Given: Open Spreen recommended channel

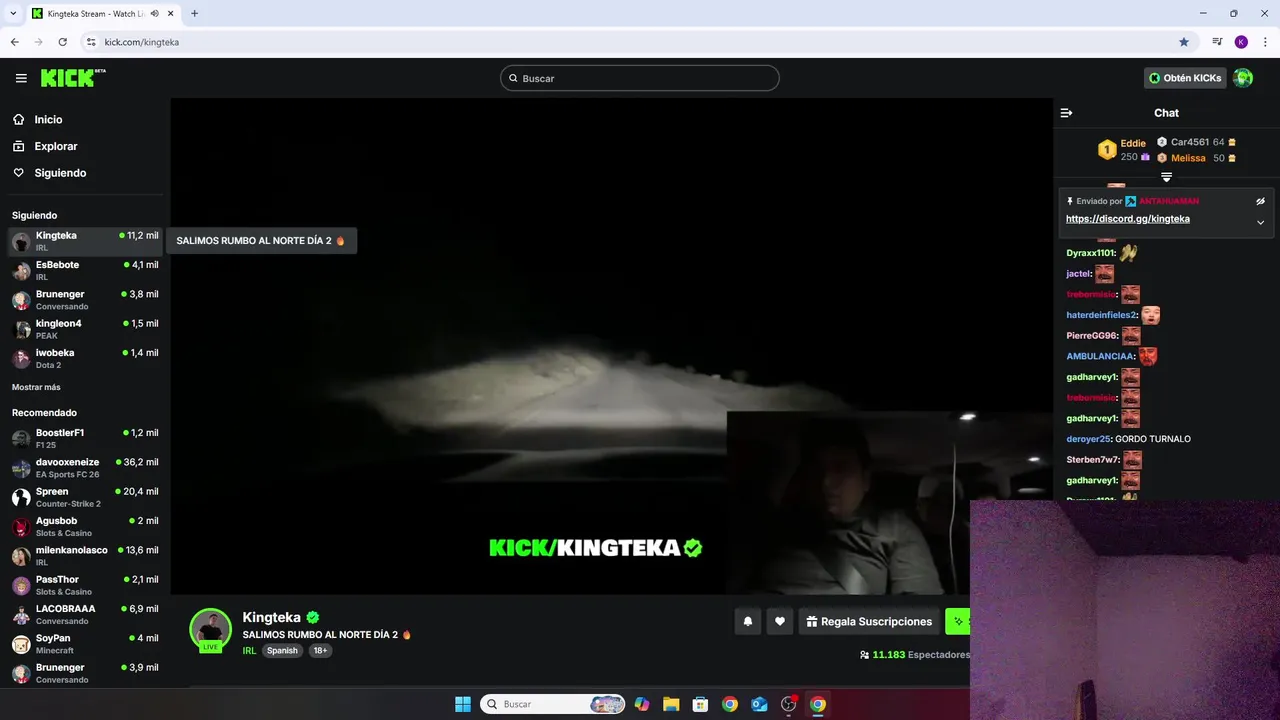Looking at the screenshot, I should tap(85, 497).
